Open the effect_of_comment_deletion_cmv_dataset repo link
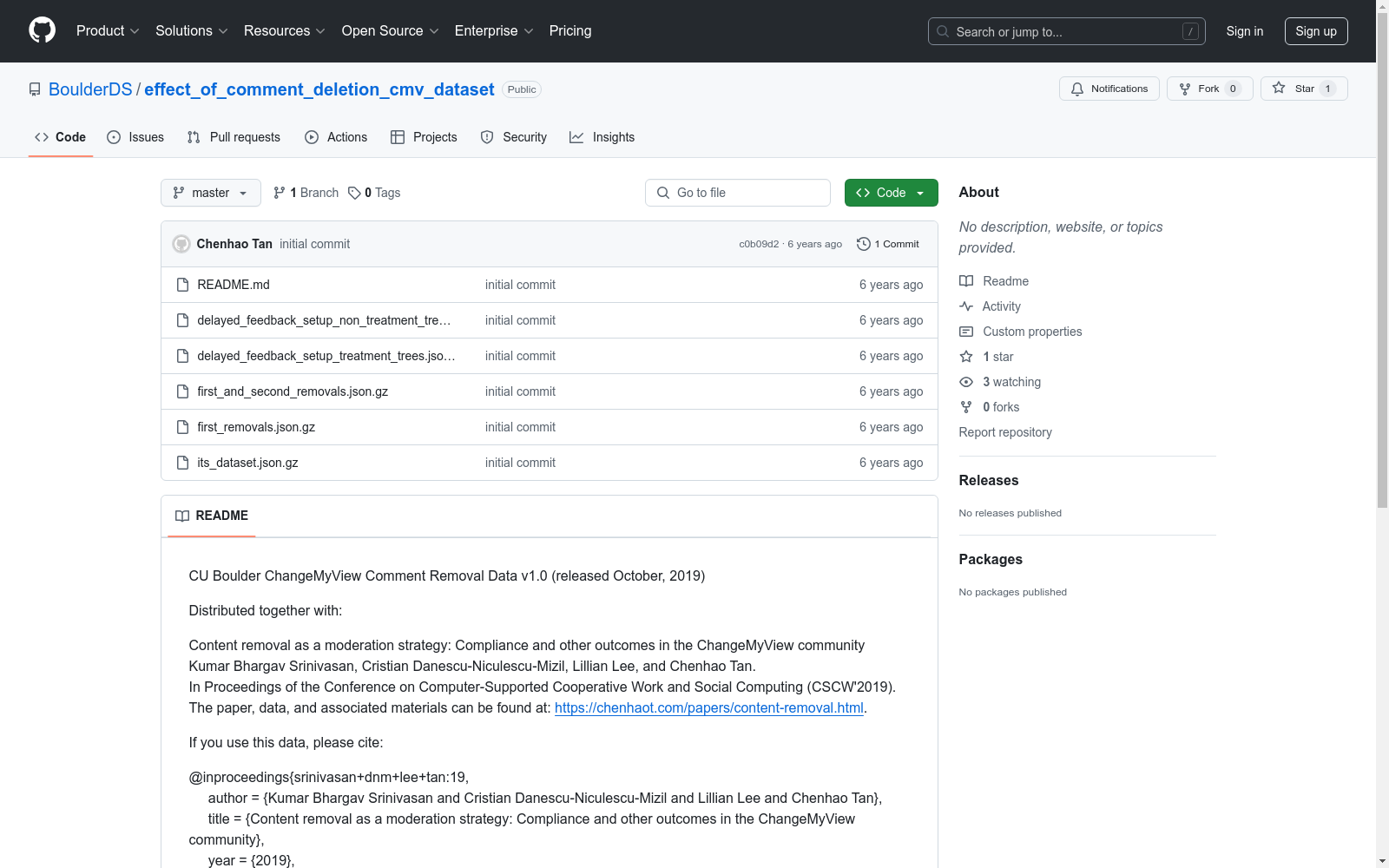This screenshot has height=868, width=1389. click(x=319, y=89)
